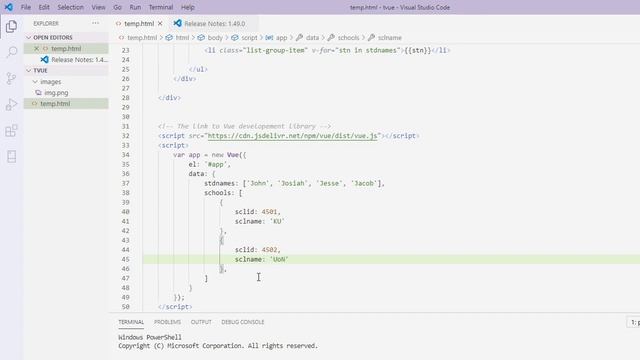Open the View menu

98,7
